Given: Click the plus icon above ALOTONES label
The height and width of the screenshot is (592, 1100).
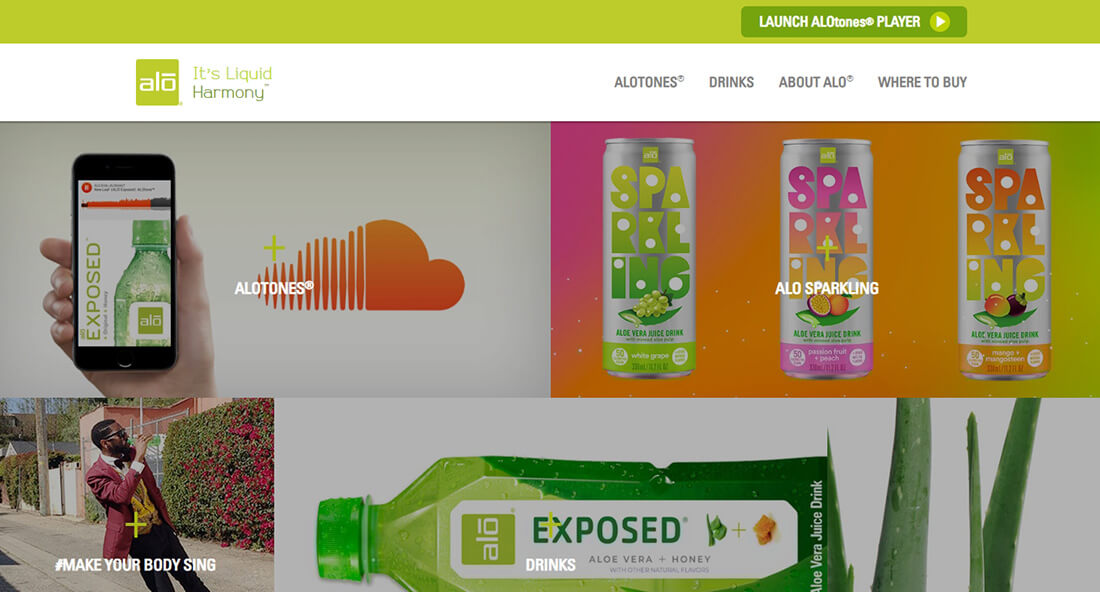Looking at the screenshot, I should [274, 248].
